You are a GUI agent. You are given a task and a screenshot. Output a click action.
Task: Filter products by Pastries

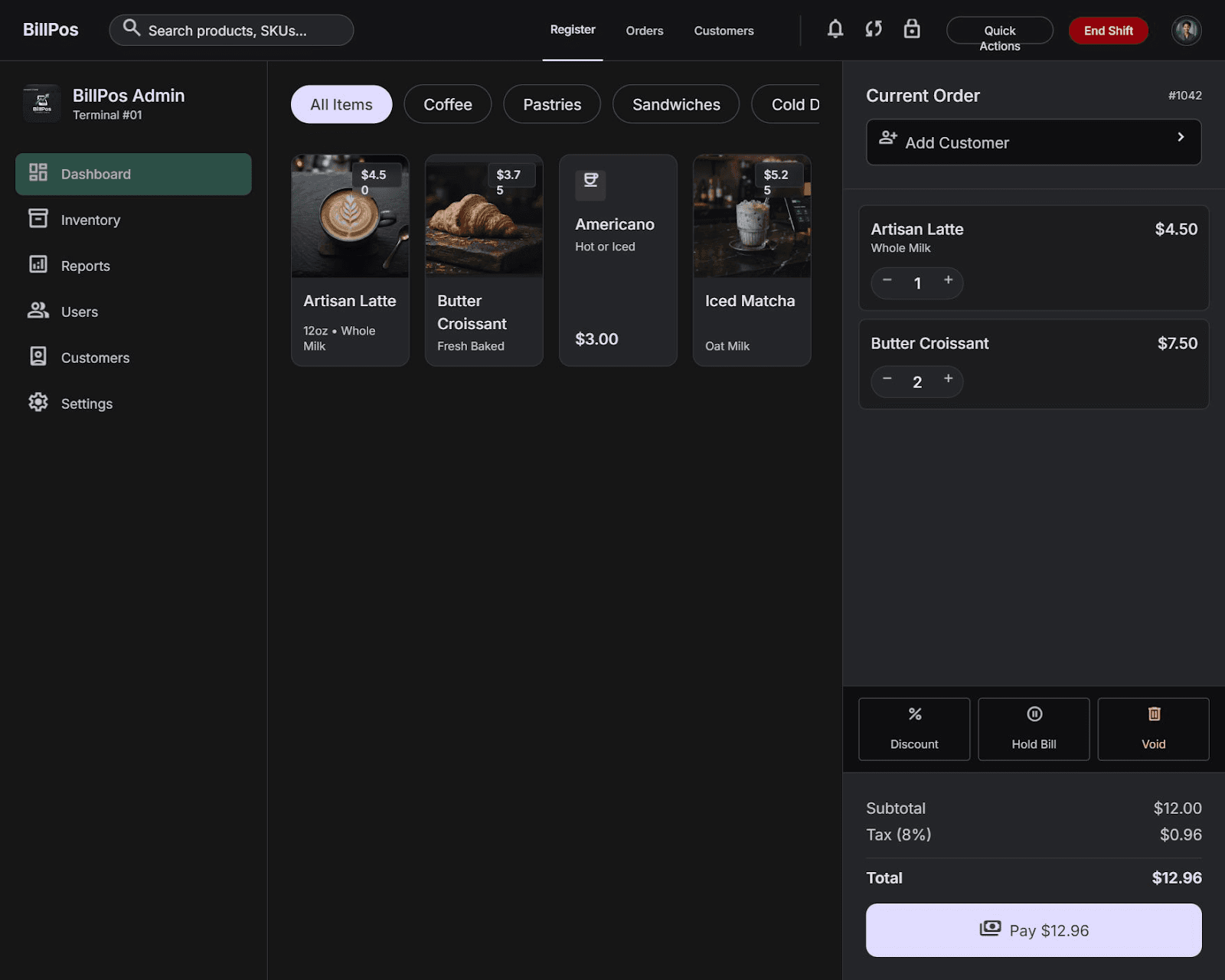[552, 104]
